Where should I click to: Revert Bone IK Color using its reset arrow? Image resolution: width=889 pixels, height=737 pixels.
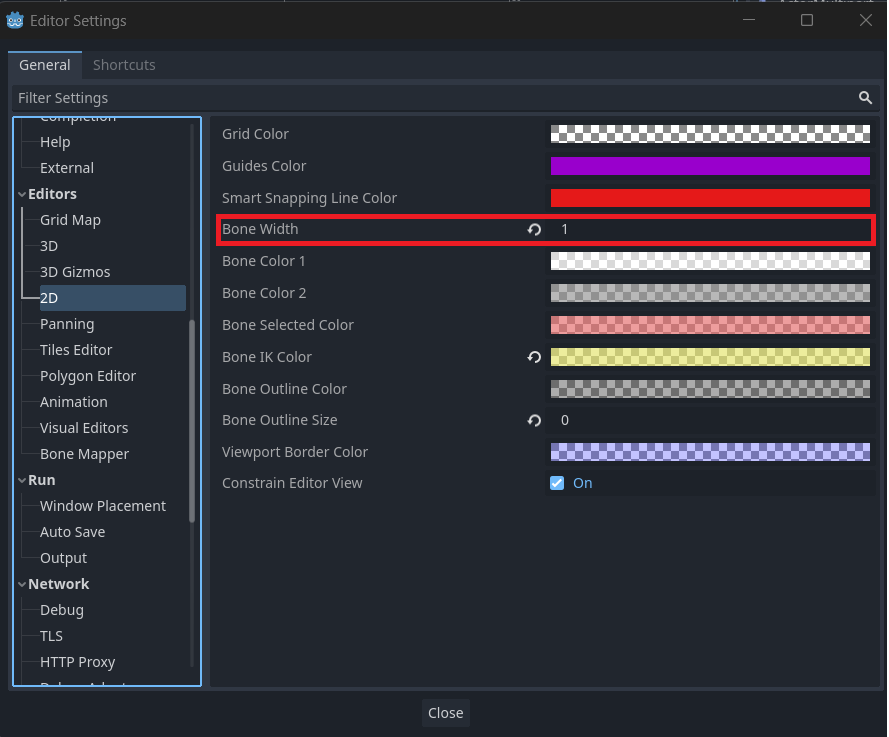(x=534, y=357)
